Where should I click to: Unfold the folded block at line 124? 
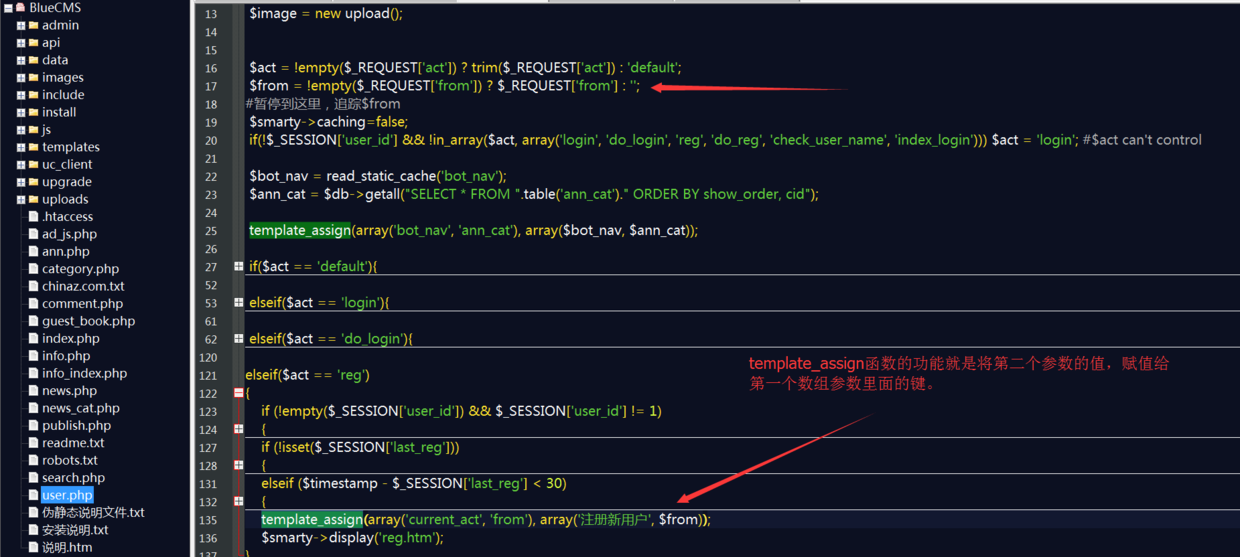pos(239,429)
